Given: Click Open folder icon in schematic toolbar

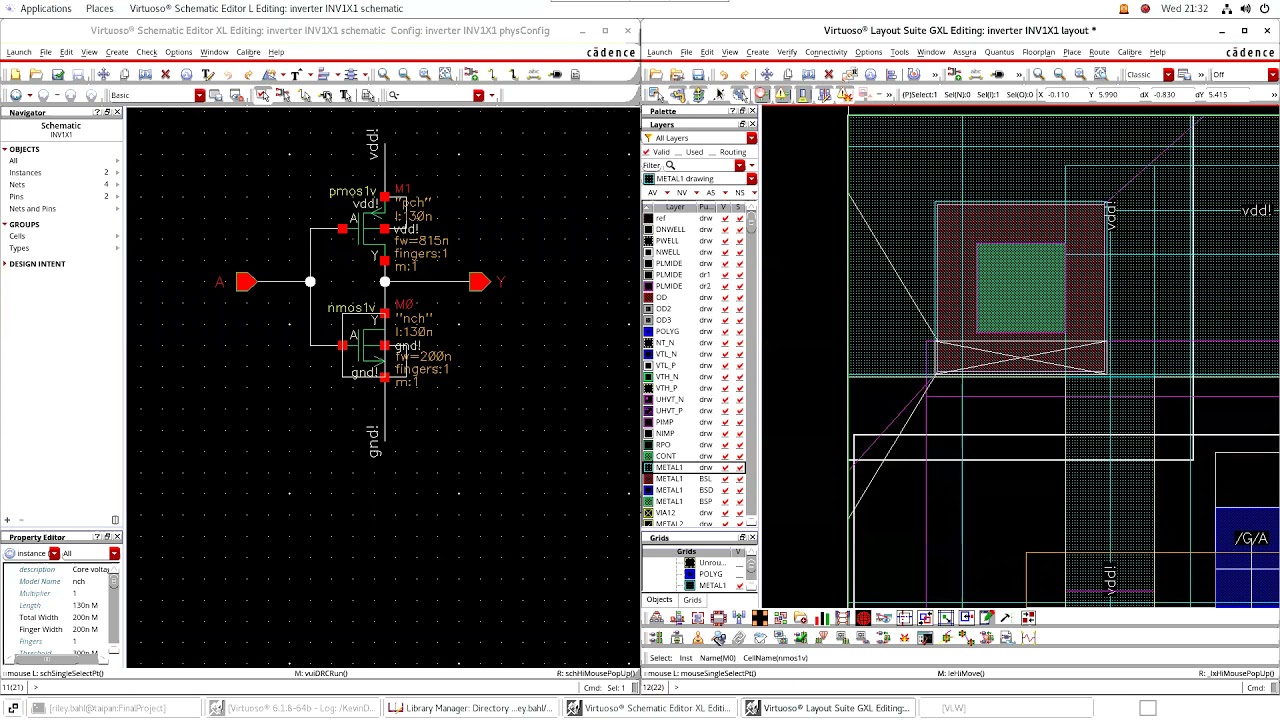Looking at the screenshot, I should click(x=37, y=74).
